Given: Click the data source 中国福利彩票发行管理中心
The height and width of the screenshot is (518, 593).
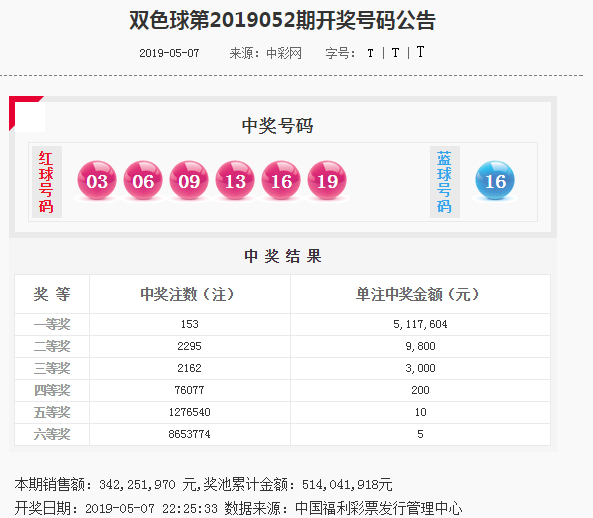Looking at the screenshot, I should pyautogui.click(x=378, y=509).
